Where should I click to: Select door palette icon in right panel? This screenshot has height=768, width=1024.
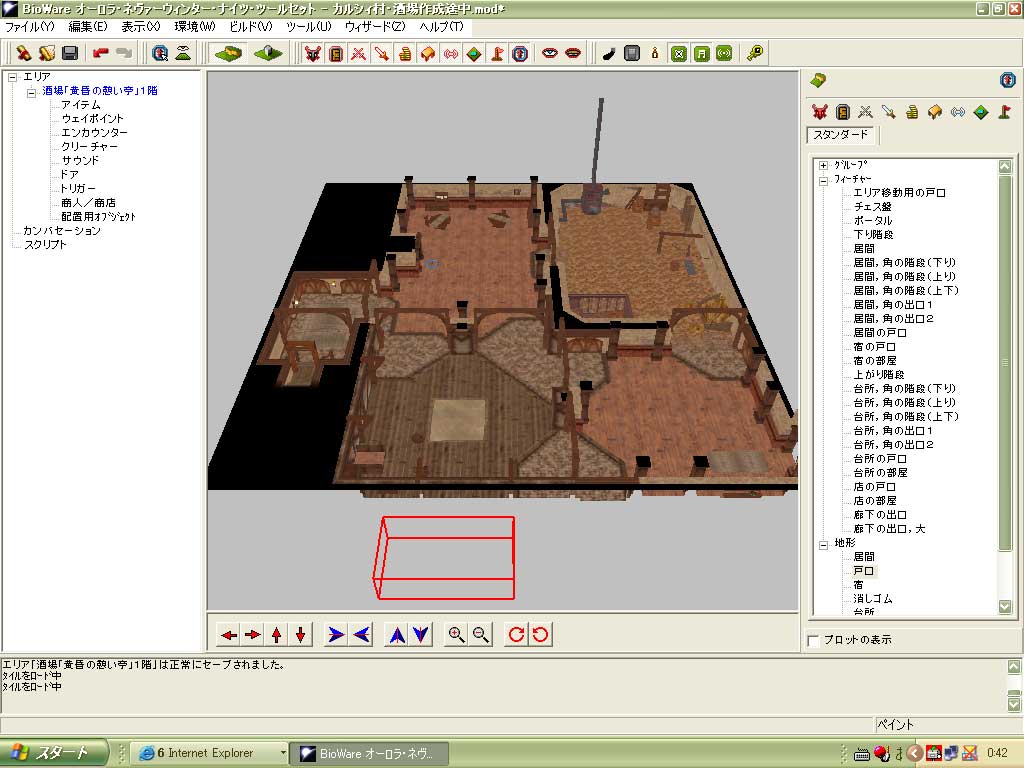[842, 112]
